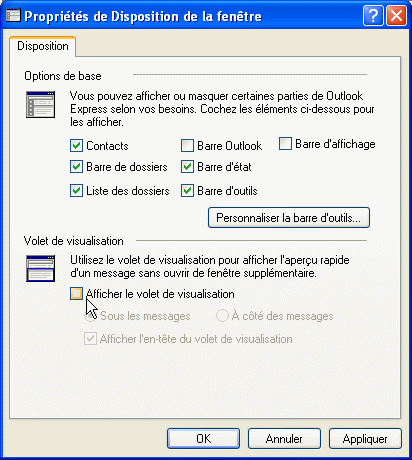Uncheck the Contacts checkbox

[x=76, y=146]
